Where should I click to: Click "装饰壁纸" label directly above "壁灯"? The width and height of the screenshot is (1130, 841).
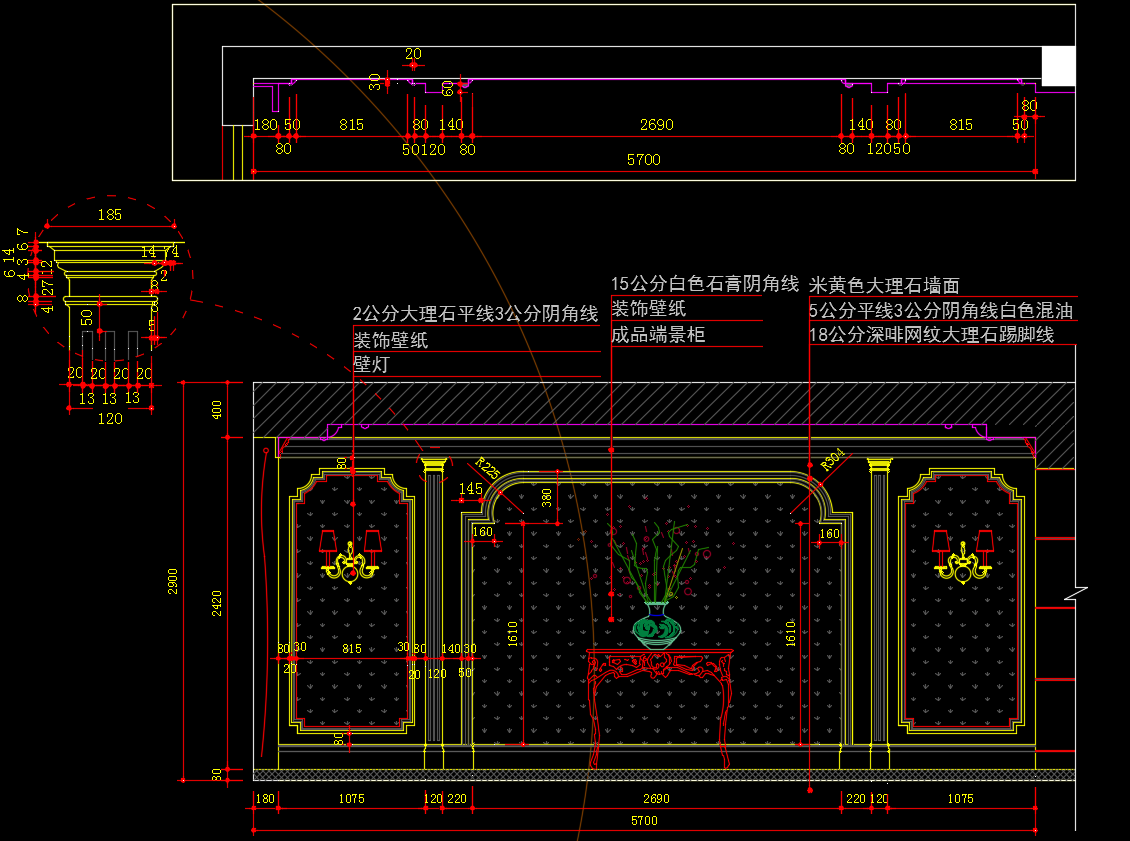pos(391,340)
